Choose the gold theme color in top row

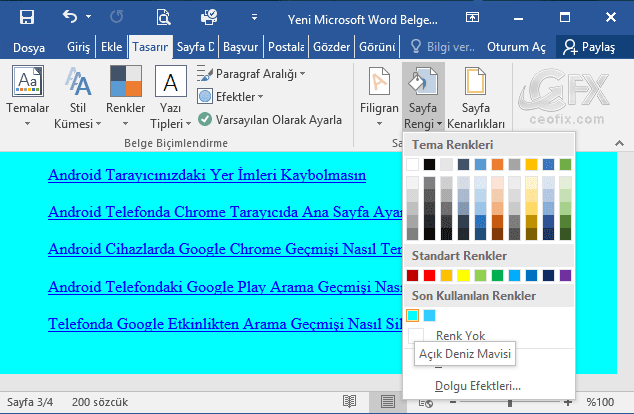(531, 165)
